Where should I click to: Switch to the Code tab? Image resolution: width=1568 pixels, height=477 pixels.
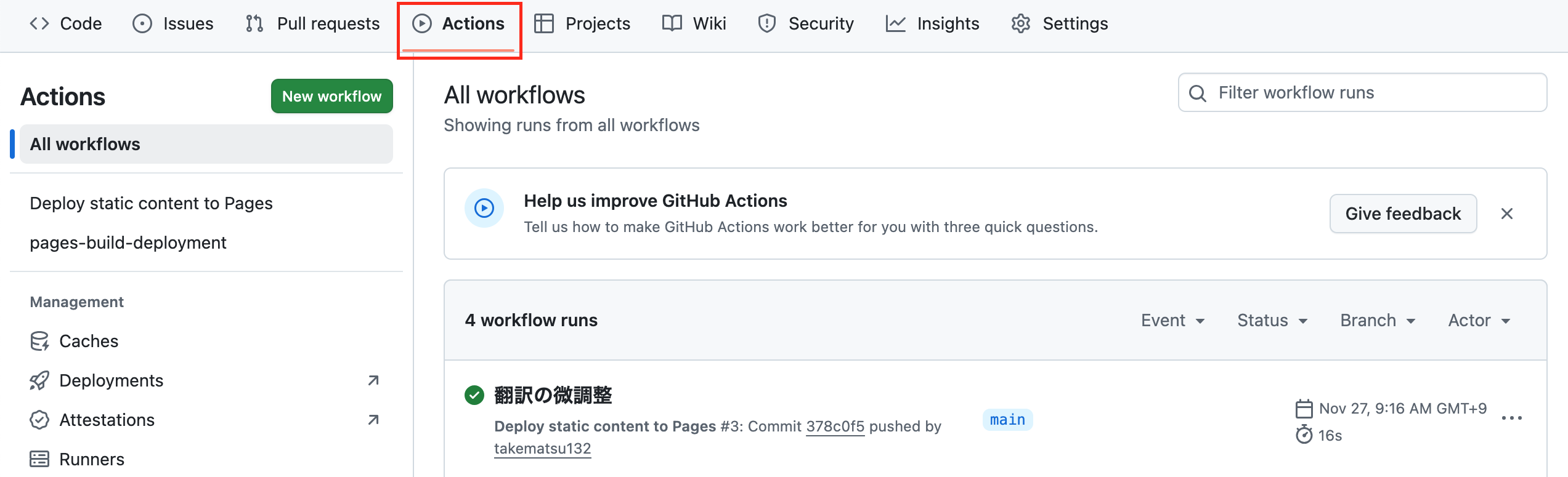66,23
